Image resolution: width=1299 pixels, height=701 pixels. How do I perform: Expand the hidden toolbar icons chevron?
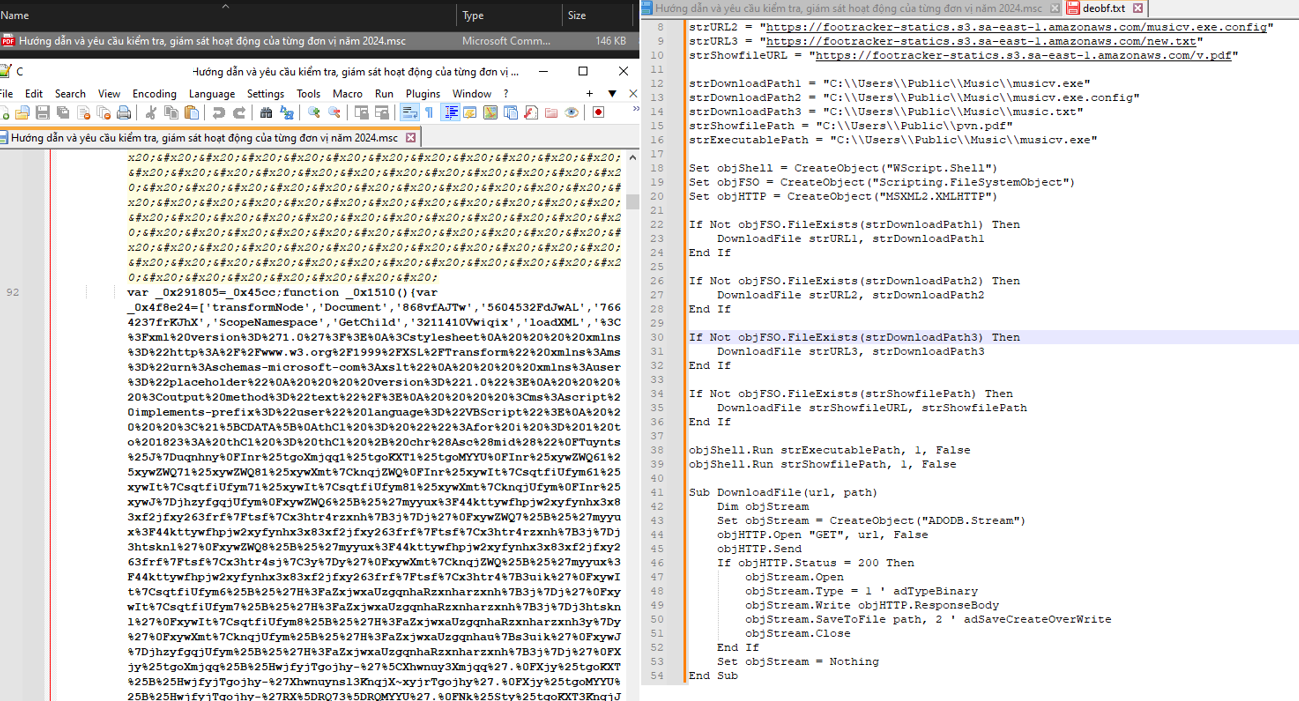point(634,110)
